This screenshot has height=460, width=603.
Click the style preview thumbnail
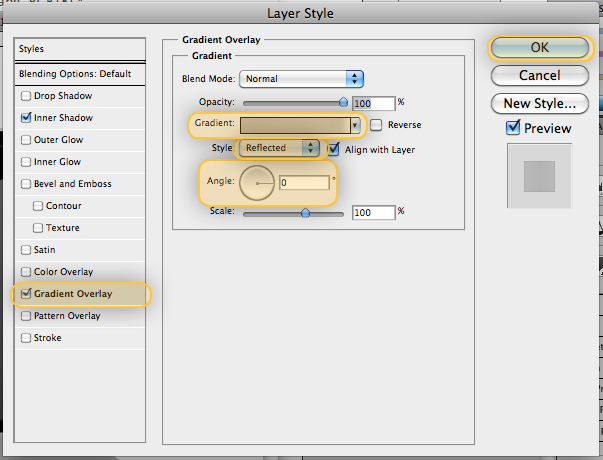point(540,176)
